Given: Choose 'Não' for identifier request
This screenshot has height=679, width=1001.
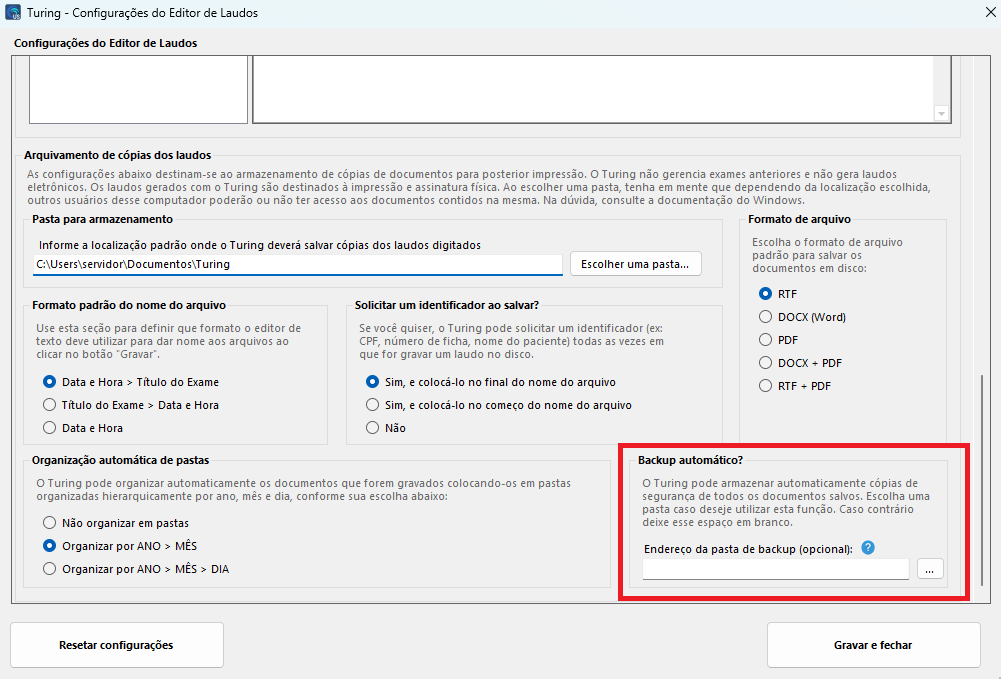Looking at the screenshot, I should click(x=373, y=428).
